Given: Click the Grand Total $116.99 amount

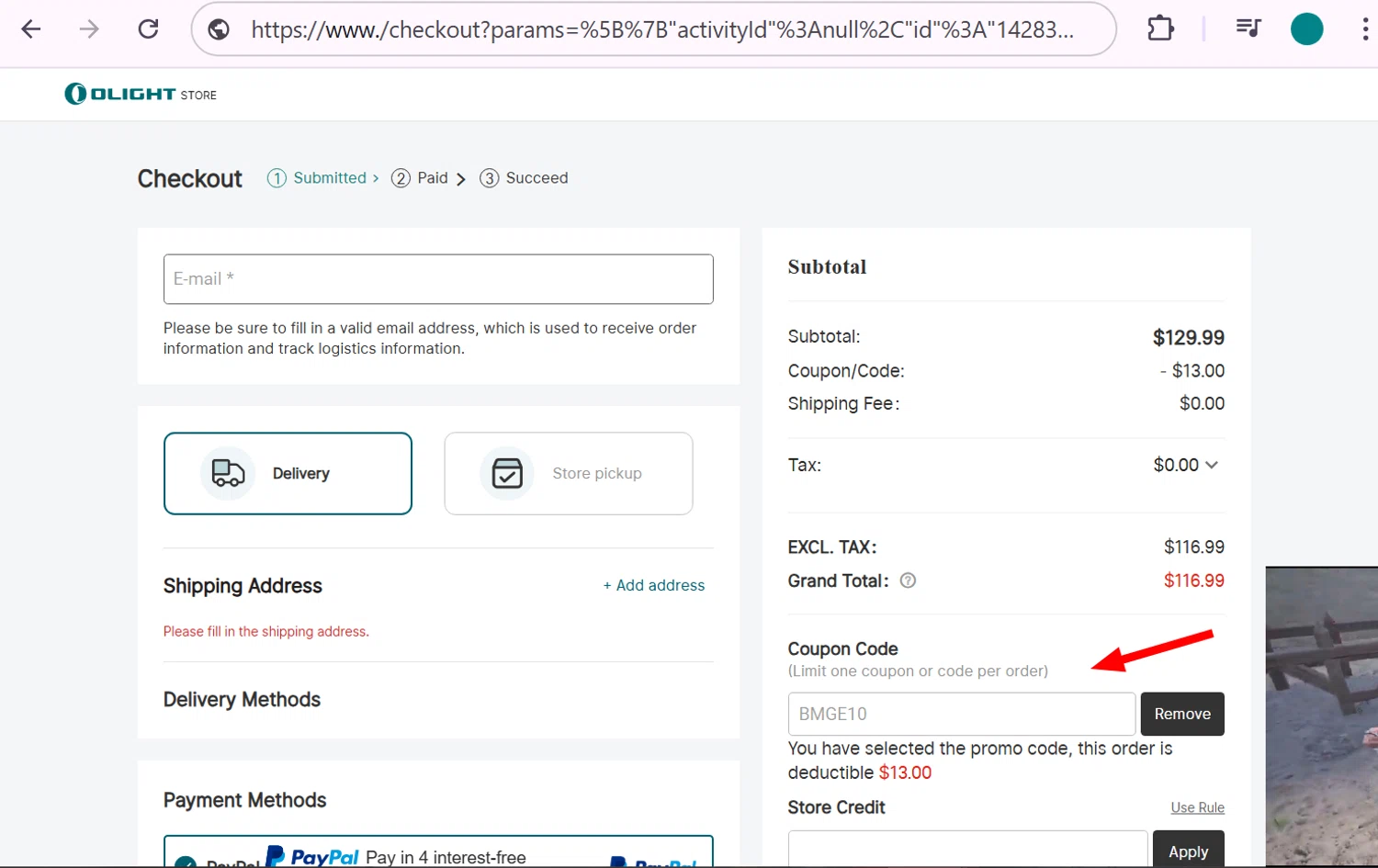Looking at the screenshot, I should tap(1193, 581).
